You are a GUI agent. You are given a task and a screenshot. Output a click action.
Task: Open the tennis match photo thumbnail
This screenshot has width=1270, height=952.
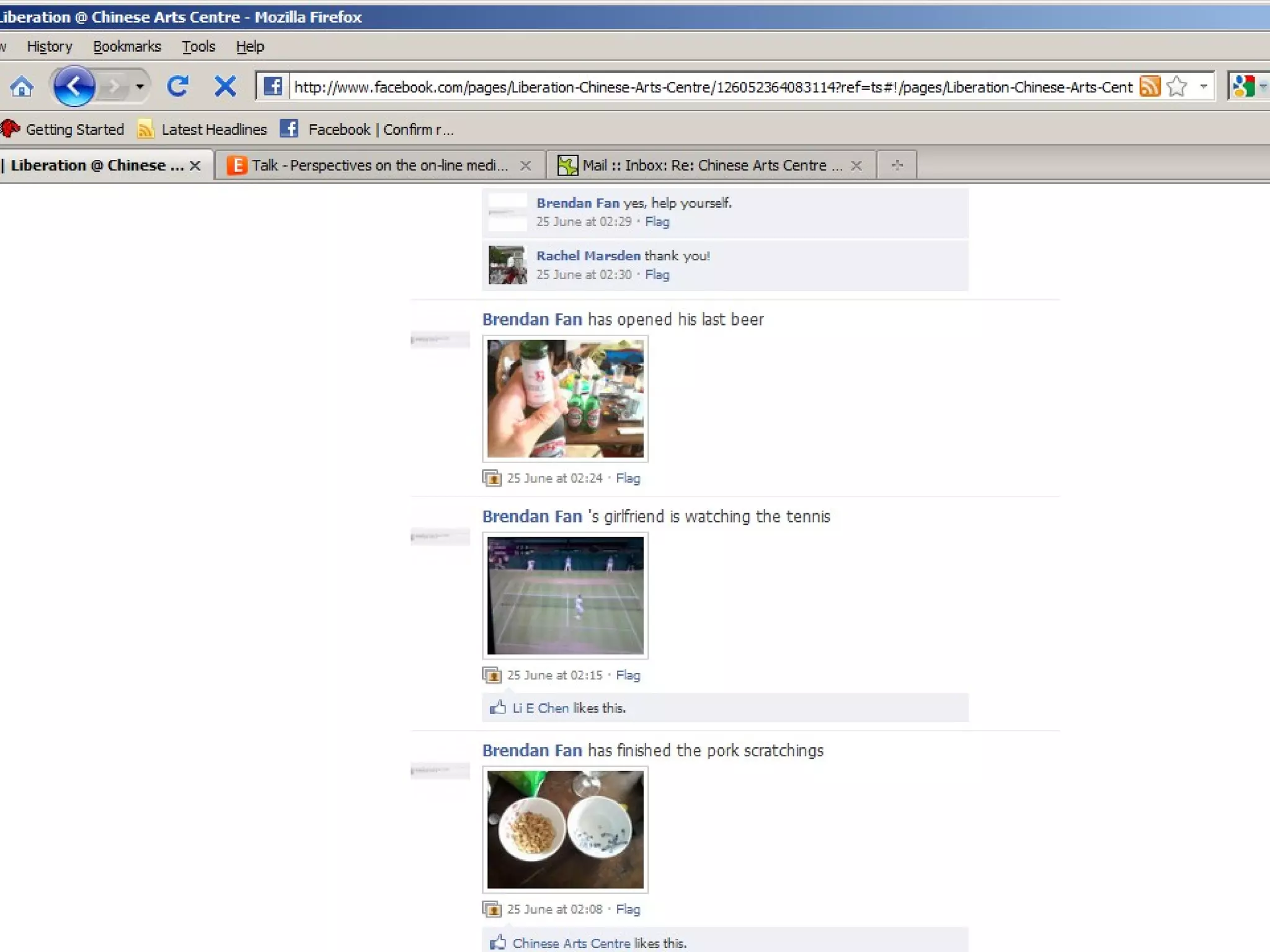565,595
